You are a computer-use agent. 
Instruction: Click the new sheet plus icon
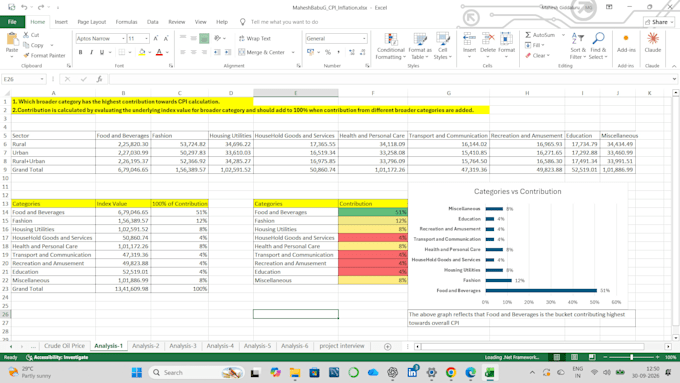[x=387, y=346]
